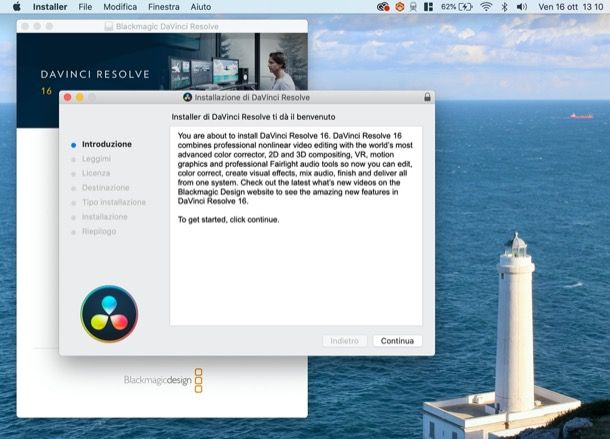Viewport: 610px width, 439px height.
Task: Select the Destinazione step
Action: click(105, 188)
